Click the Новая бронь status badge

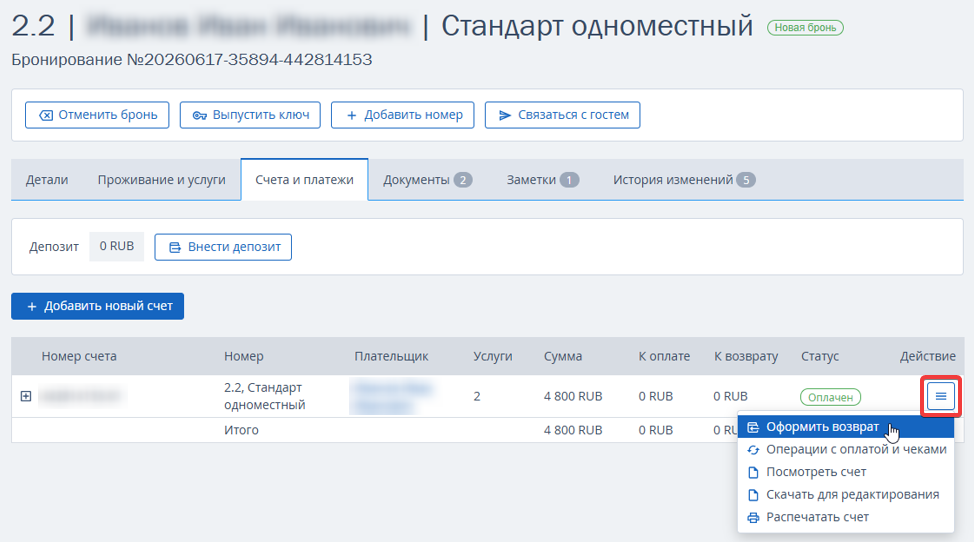[805, 27]
